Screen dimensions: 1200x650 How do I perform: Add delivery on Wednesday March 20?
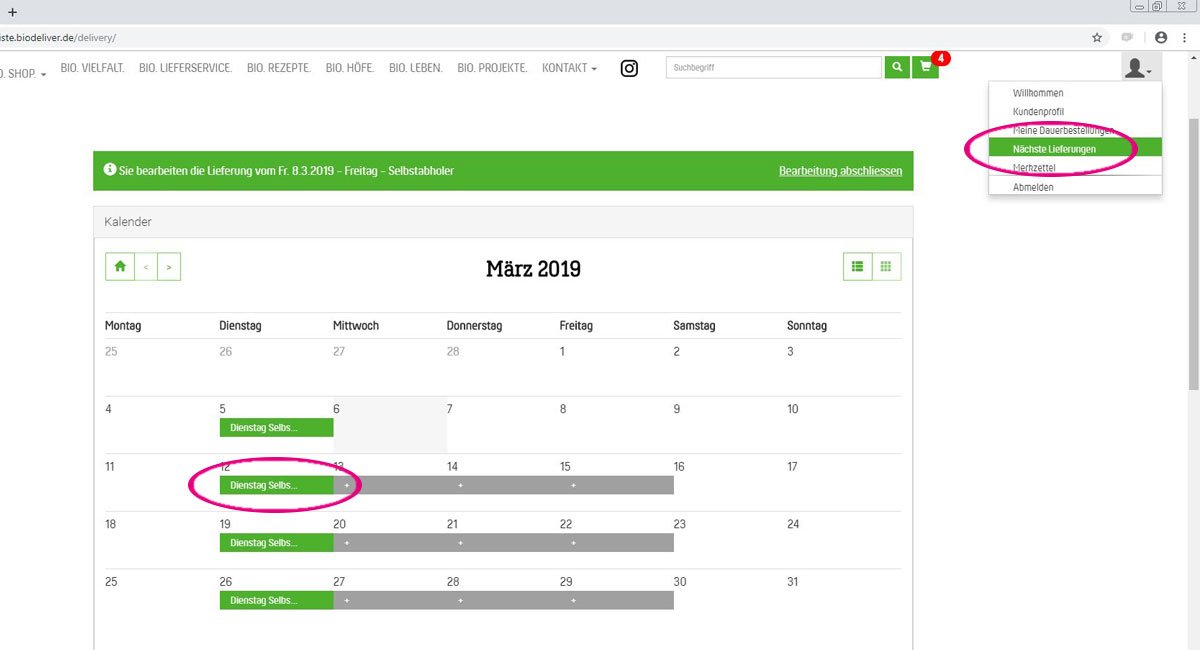tap(347, 543)
